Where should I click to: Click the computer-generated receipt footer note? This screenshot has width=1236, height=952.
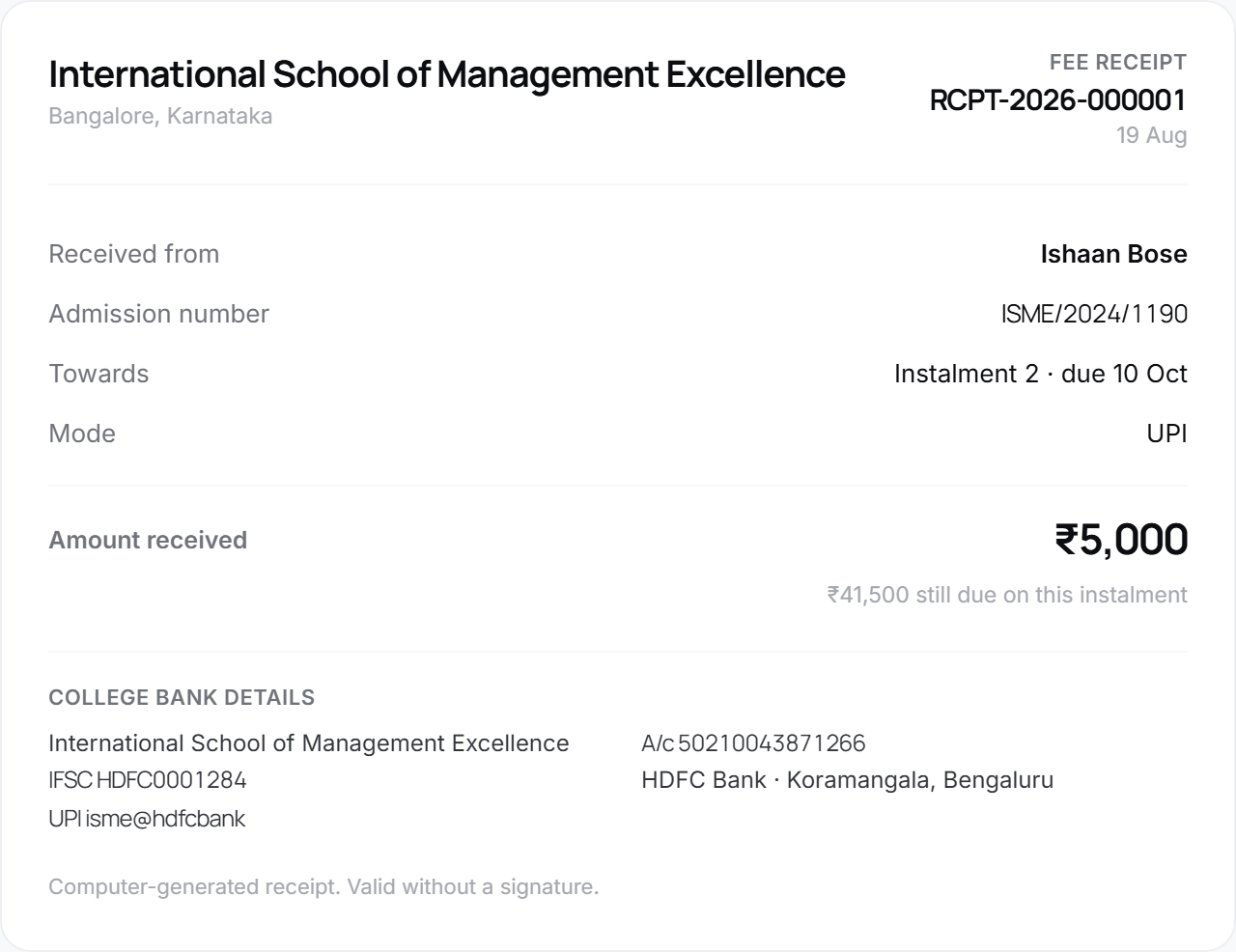click(x=323, y=886)
